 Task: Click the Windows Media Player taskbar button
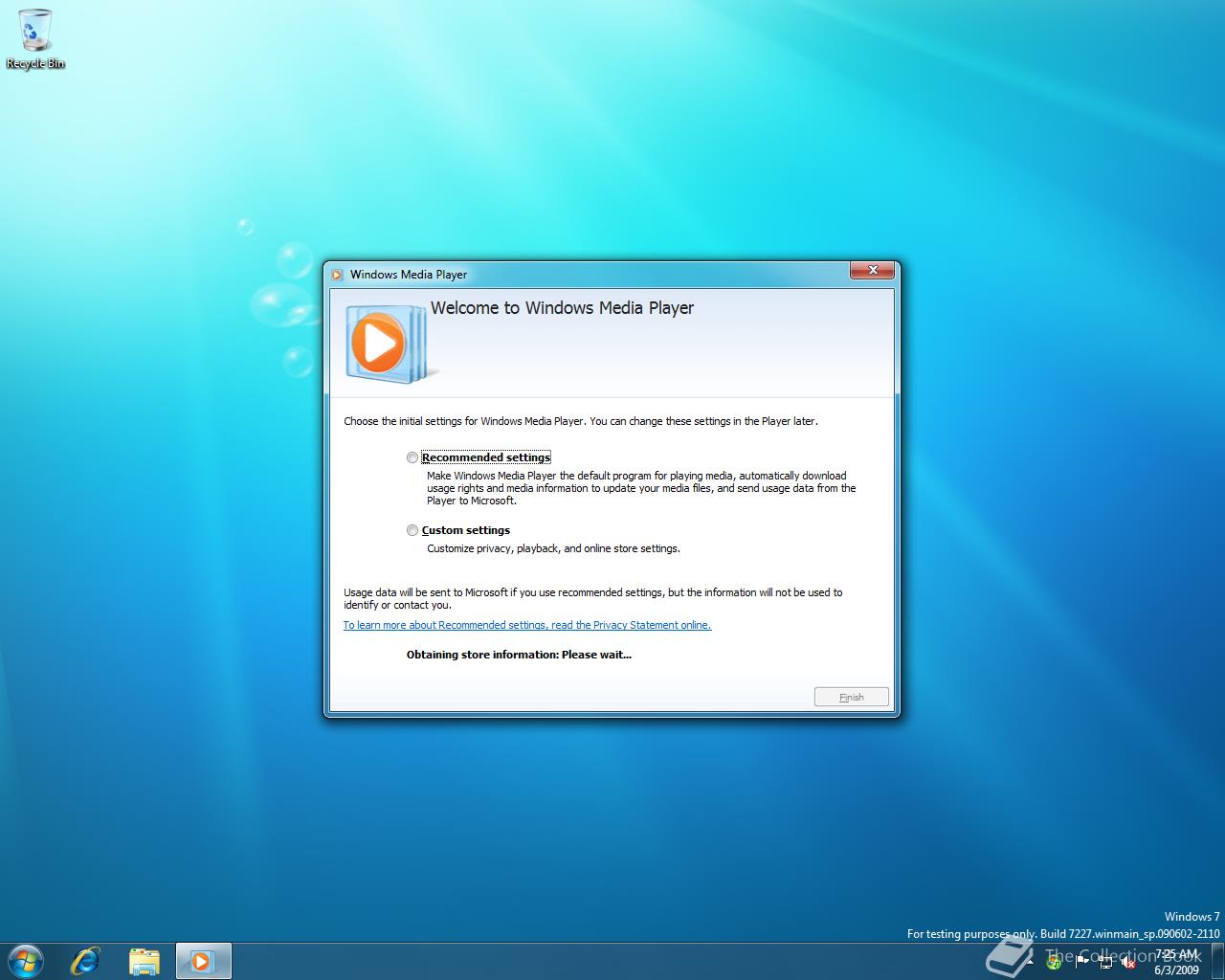pyautogui.click(x=203, y=961)
